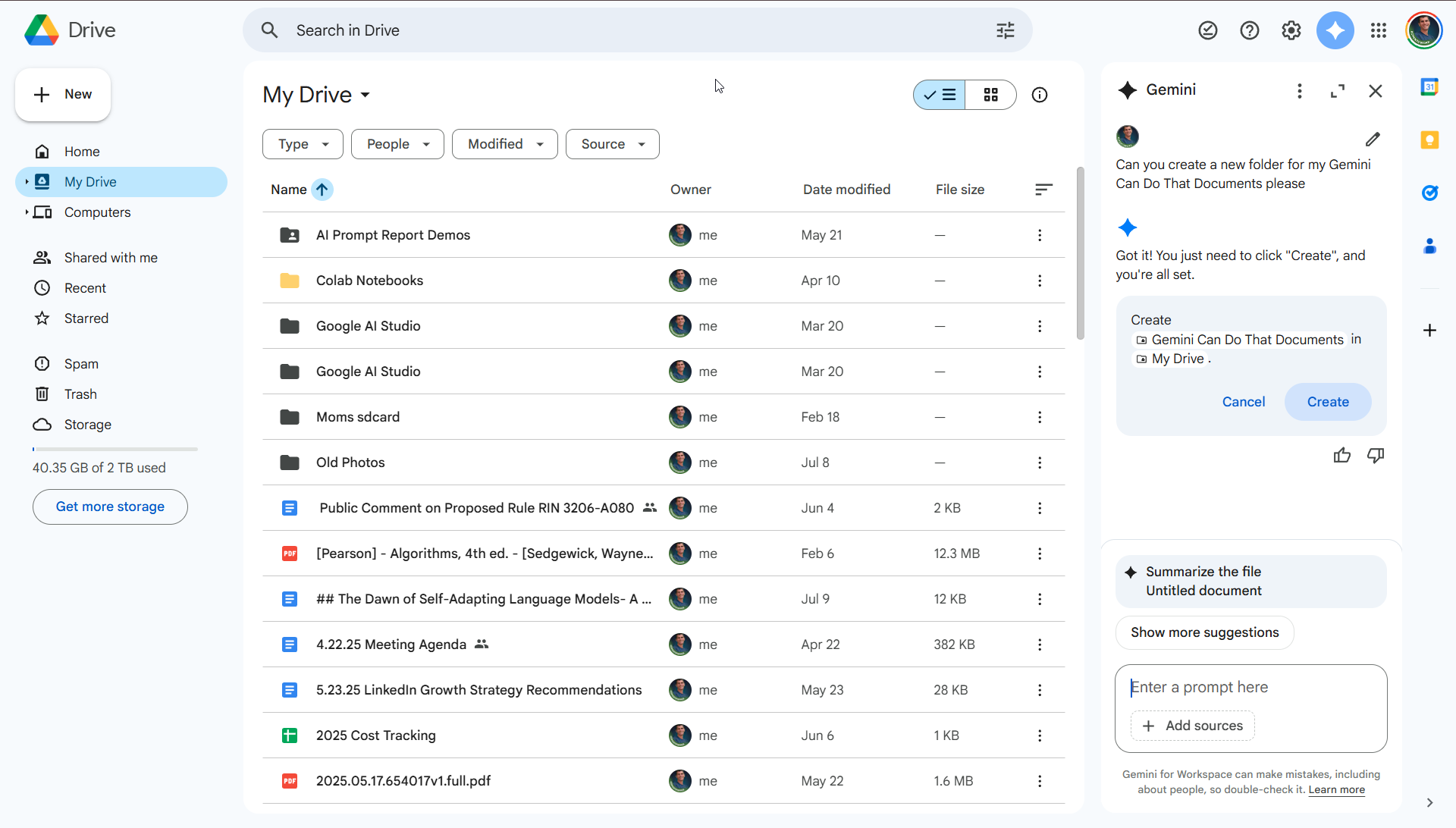Sort by Date modified column header

846,190
